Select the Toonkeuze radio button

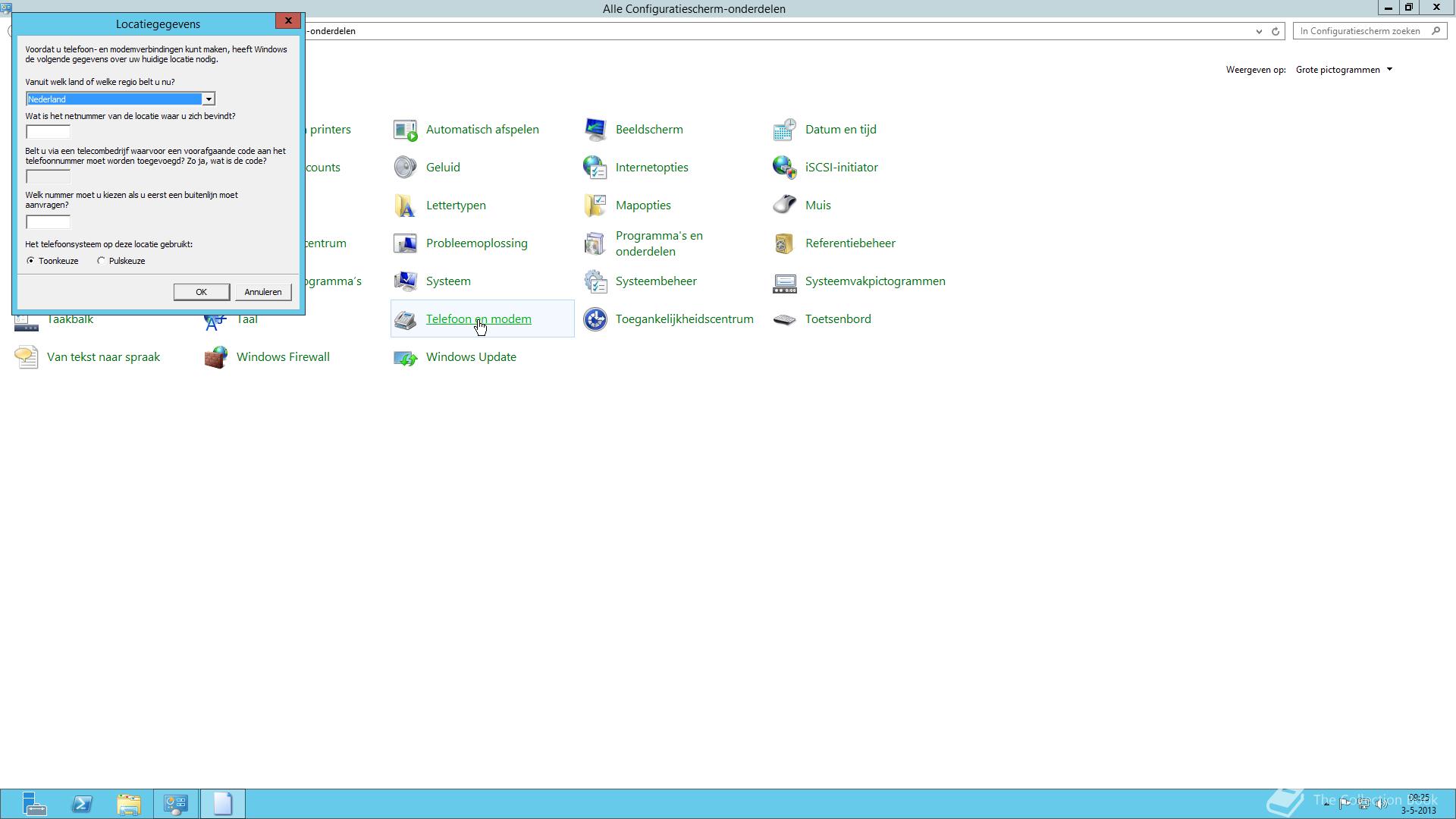30,261
